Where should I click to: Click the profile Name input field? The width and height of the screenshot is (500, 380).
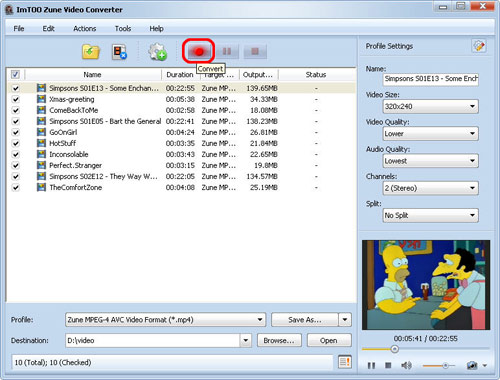[x=431, y=79]
